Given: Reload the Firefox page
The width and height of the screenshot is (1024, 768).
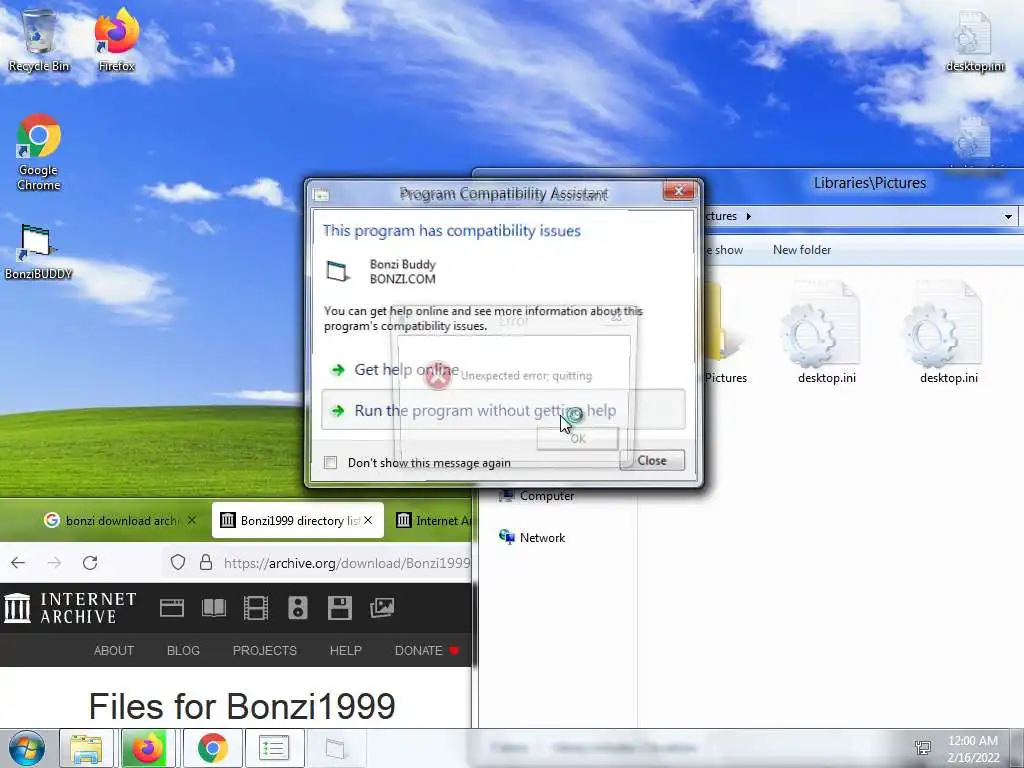Looking at the screenshot, I should (x=90, y=562).
